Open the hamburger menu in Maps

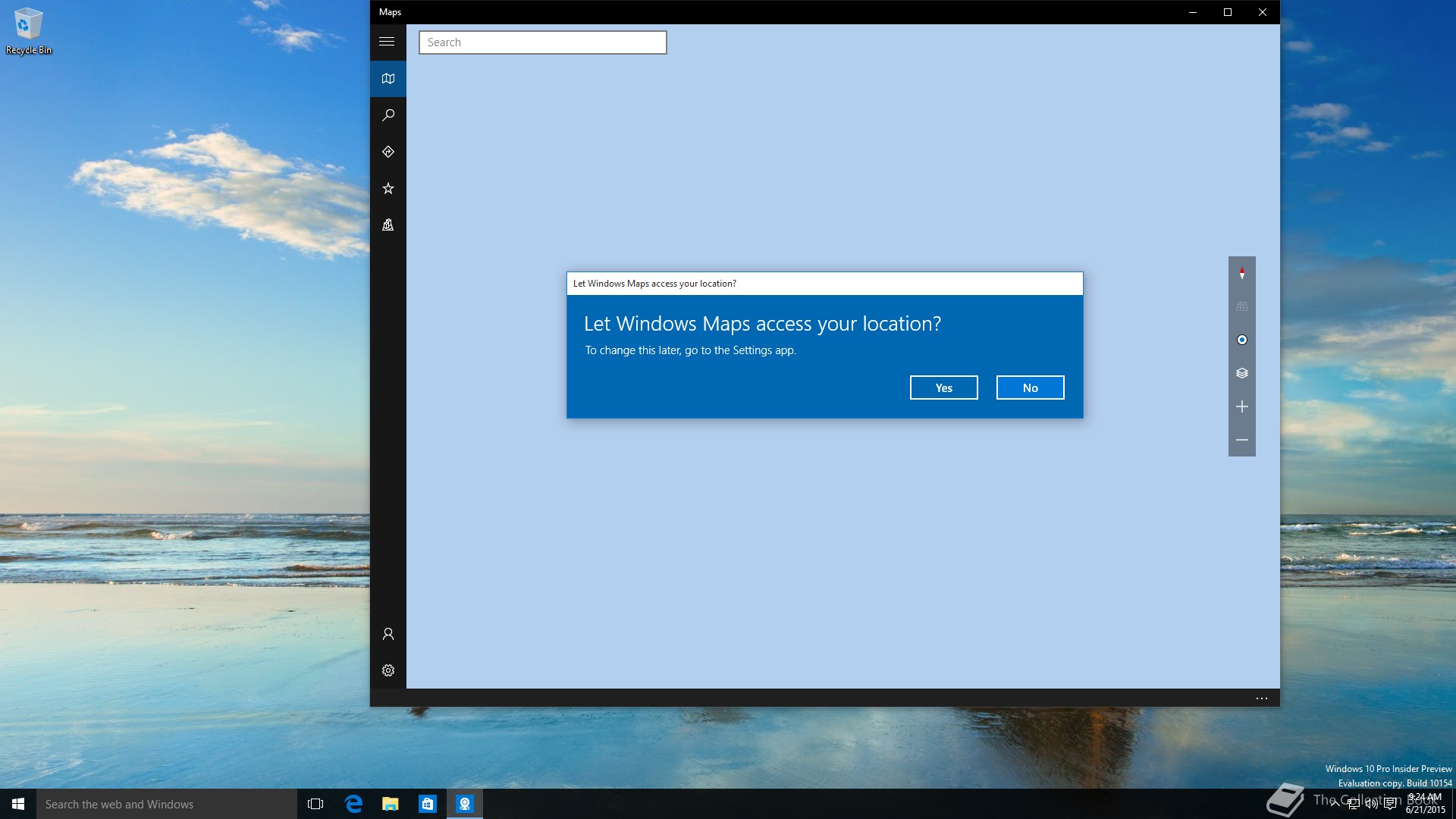tap(387, 42)
